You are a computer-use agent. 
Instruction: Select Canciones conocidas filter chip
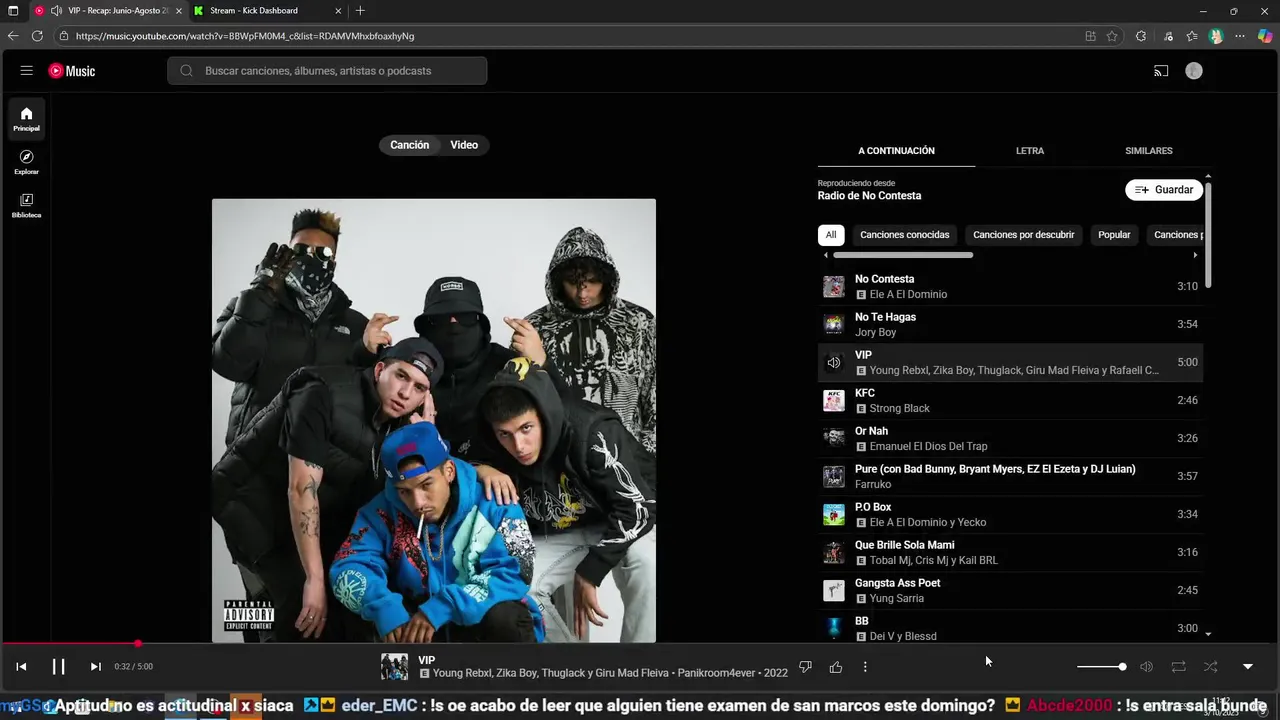pyautogui.click(x=905, y=235)
